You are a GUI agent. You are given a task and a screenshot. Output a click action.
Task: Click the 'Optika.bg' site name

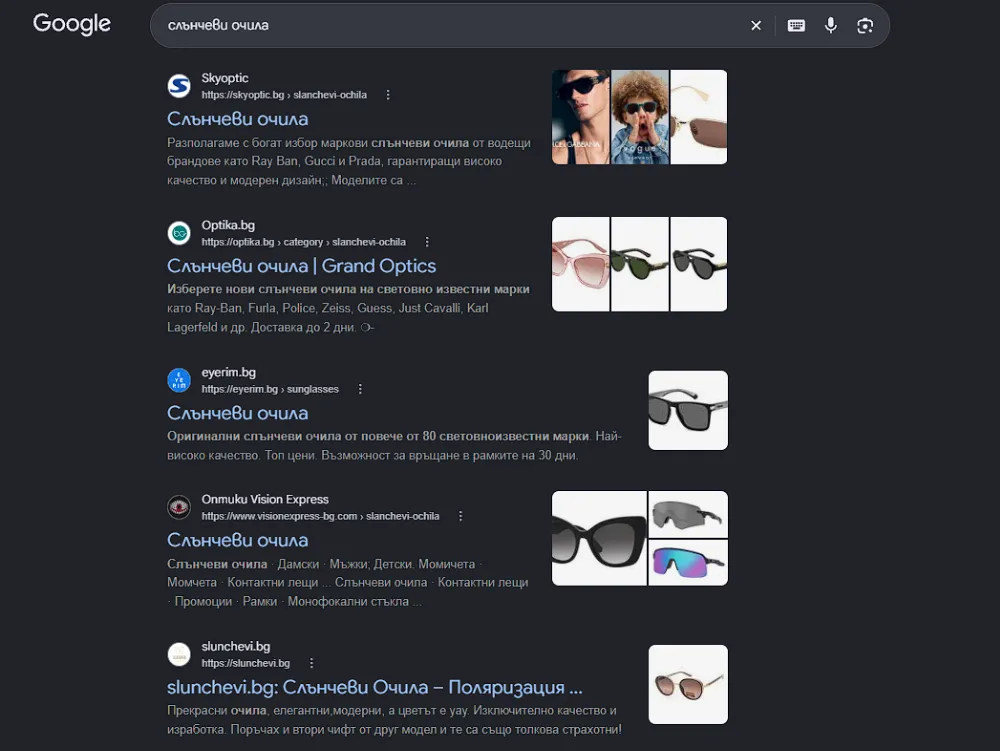pyautogui.click(x=228, y=225)
